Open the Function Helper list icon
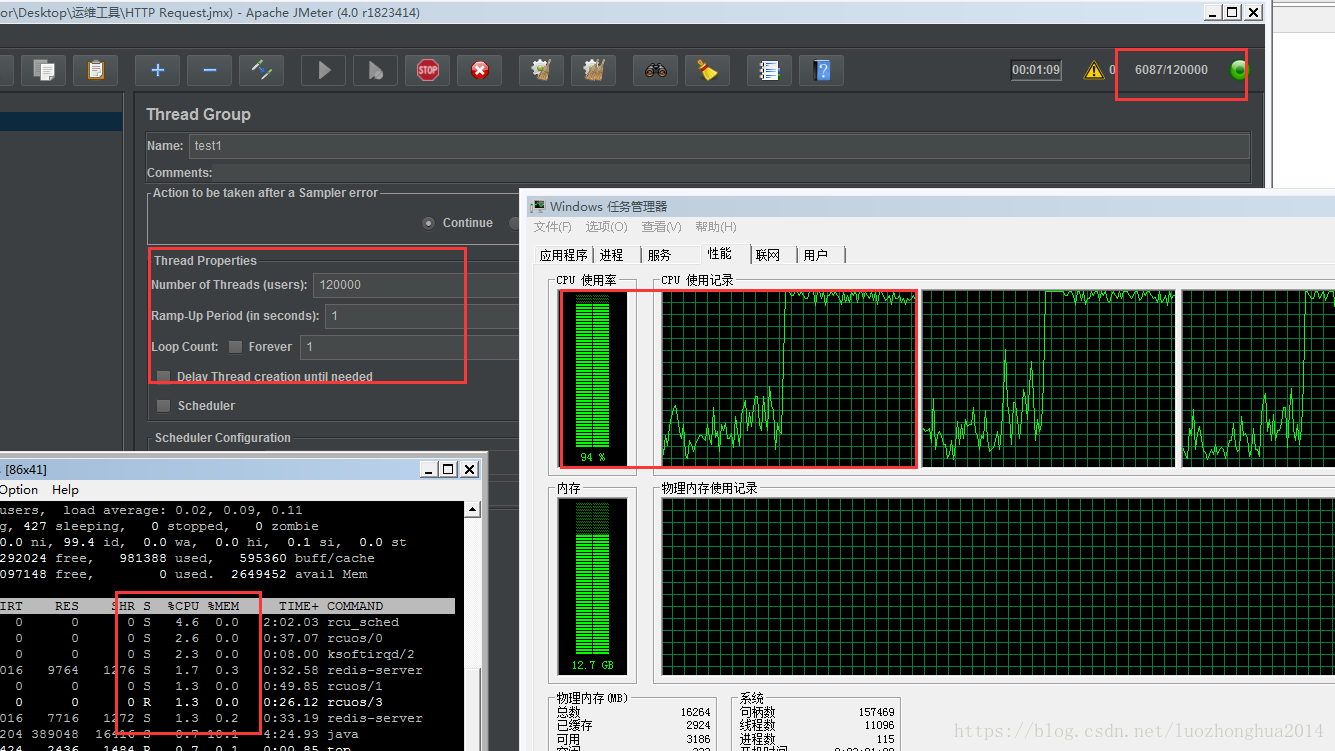Screen dimensions: 1335x751 point(769,70)
